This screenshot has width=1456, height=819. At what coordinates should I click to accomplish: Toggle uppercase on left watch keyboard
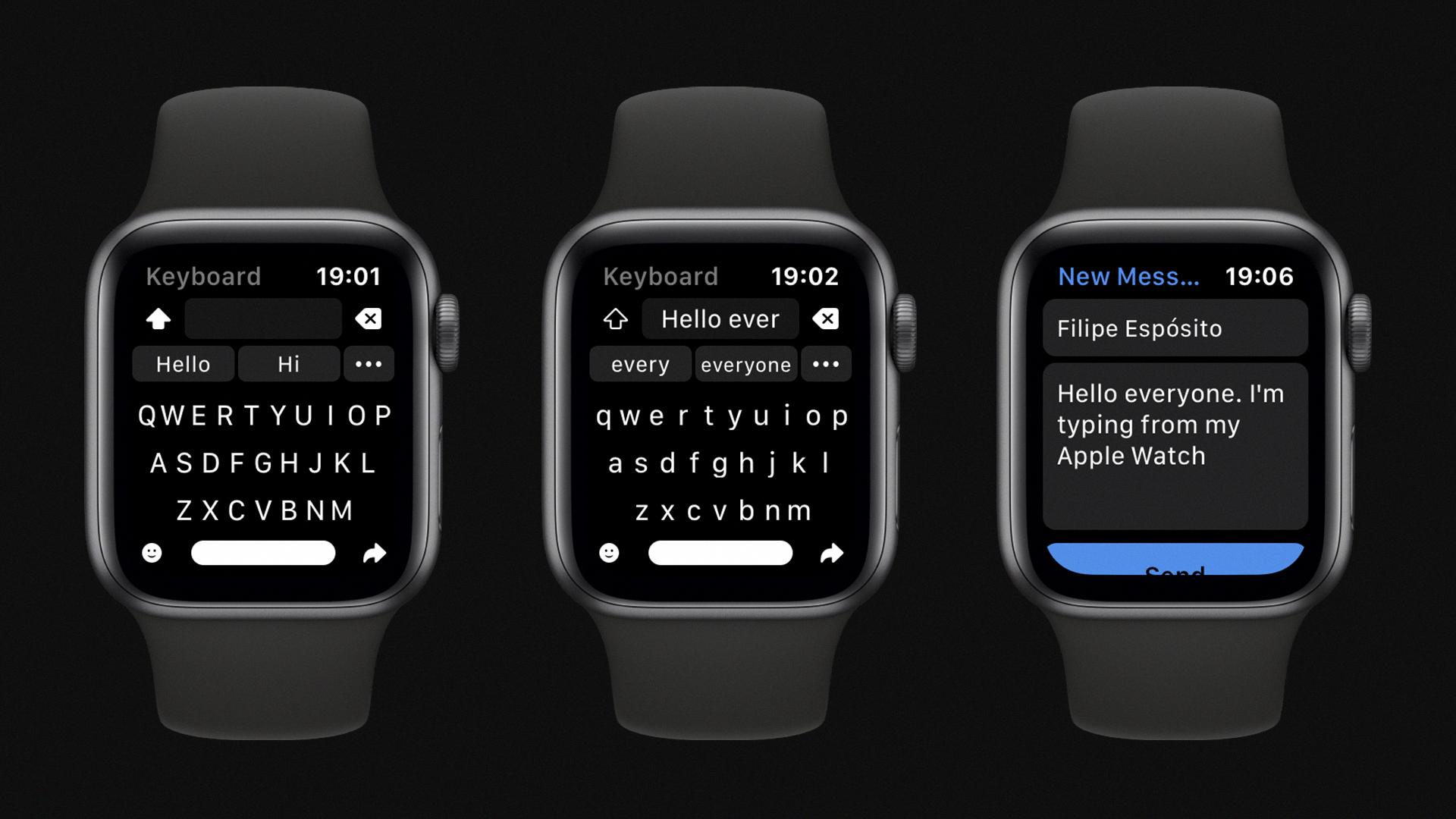(159, 321)
